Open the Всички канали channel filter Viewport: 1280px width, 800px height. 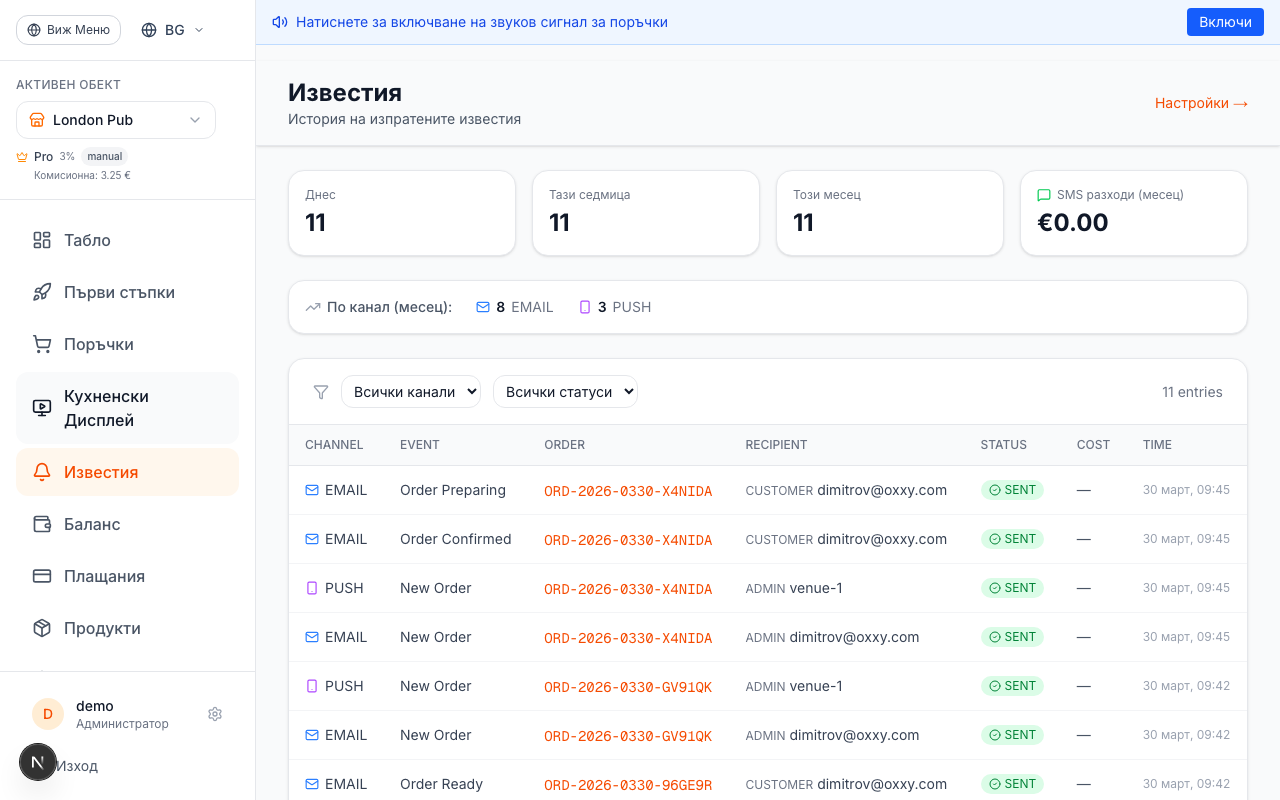[410, 392]
